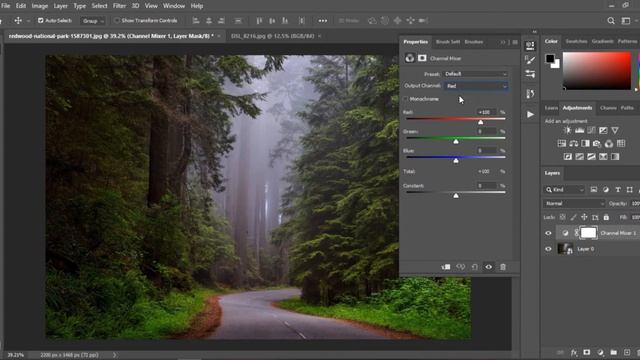Click the align left edges icon
This screenshot has height=360, width=640.
pos(196,20)
